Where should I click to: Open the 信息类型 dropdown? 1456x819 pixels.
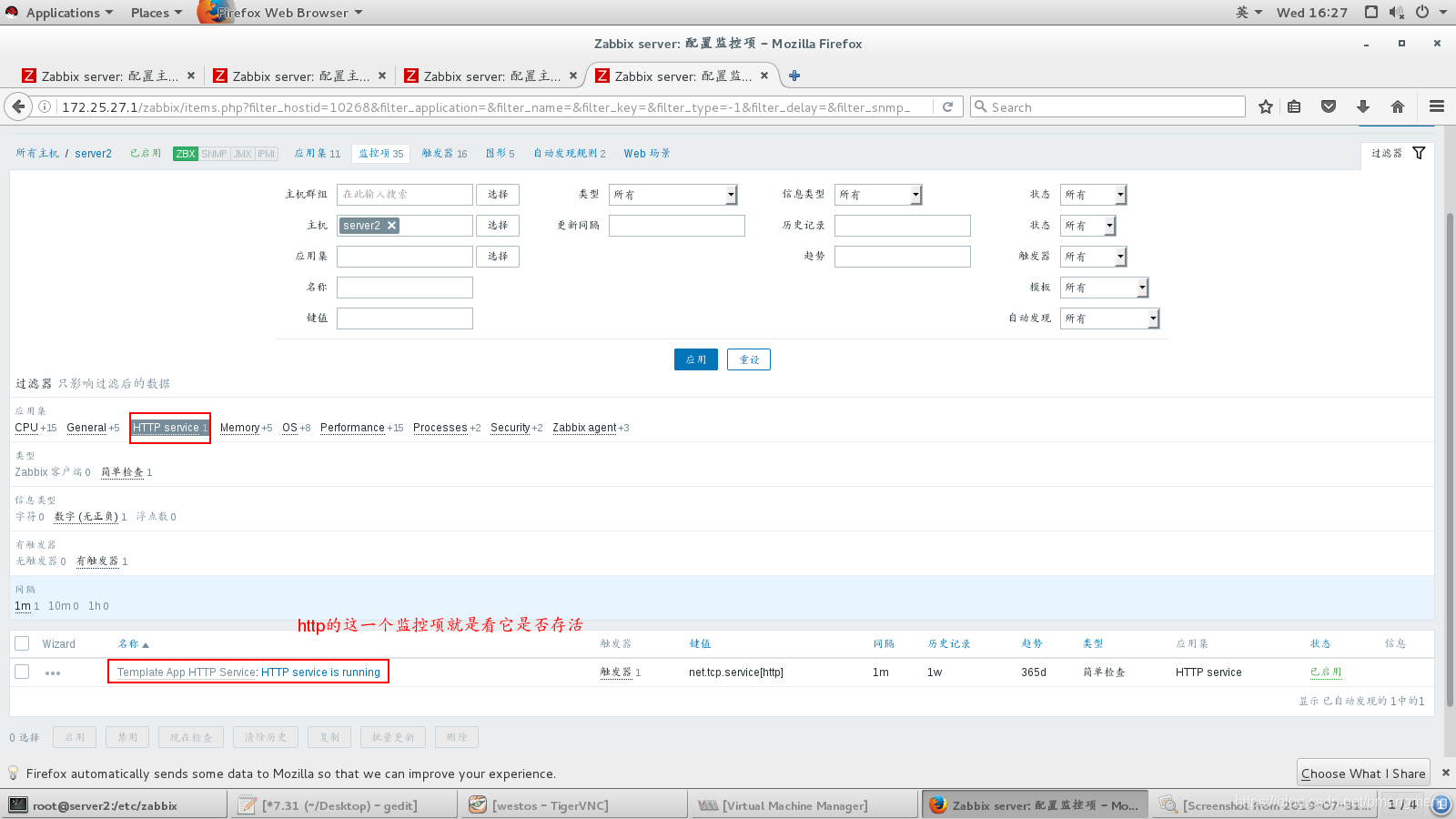coord(878,195)
